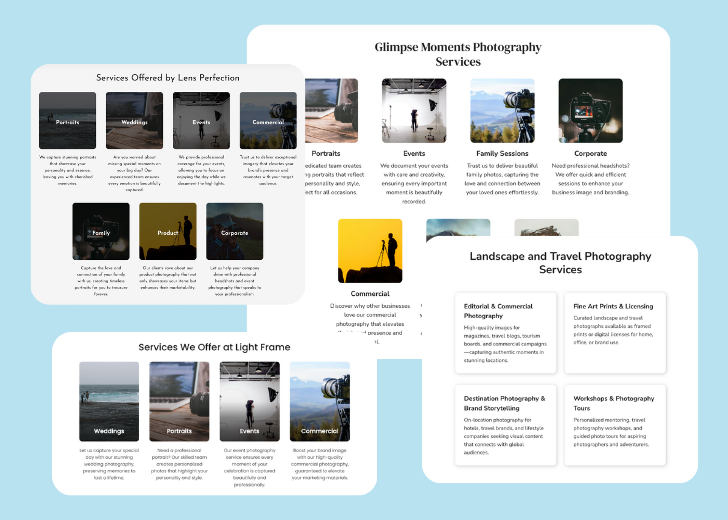
Task: Click the Weddings thumbnail in Lens Perfection panel
Action: click(134, 120)
